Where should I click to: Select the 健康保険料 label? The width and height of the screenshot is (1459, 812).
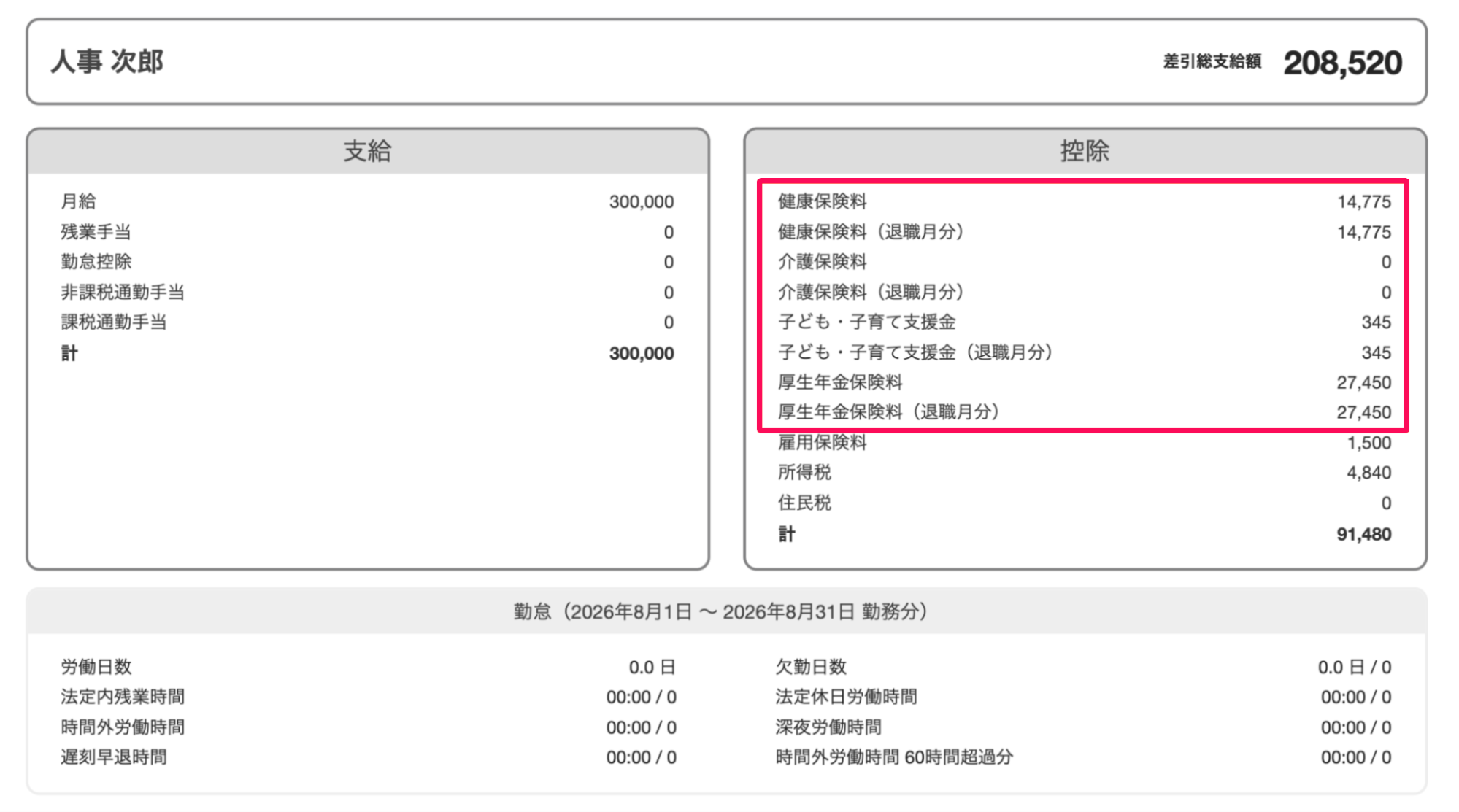tap(822, 201)
